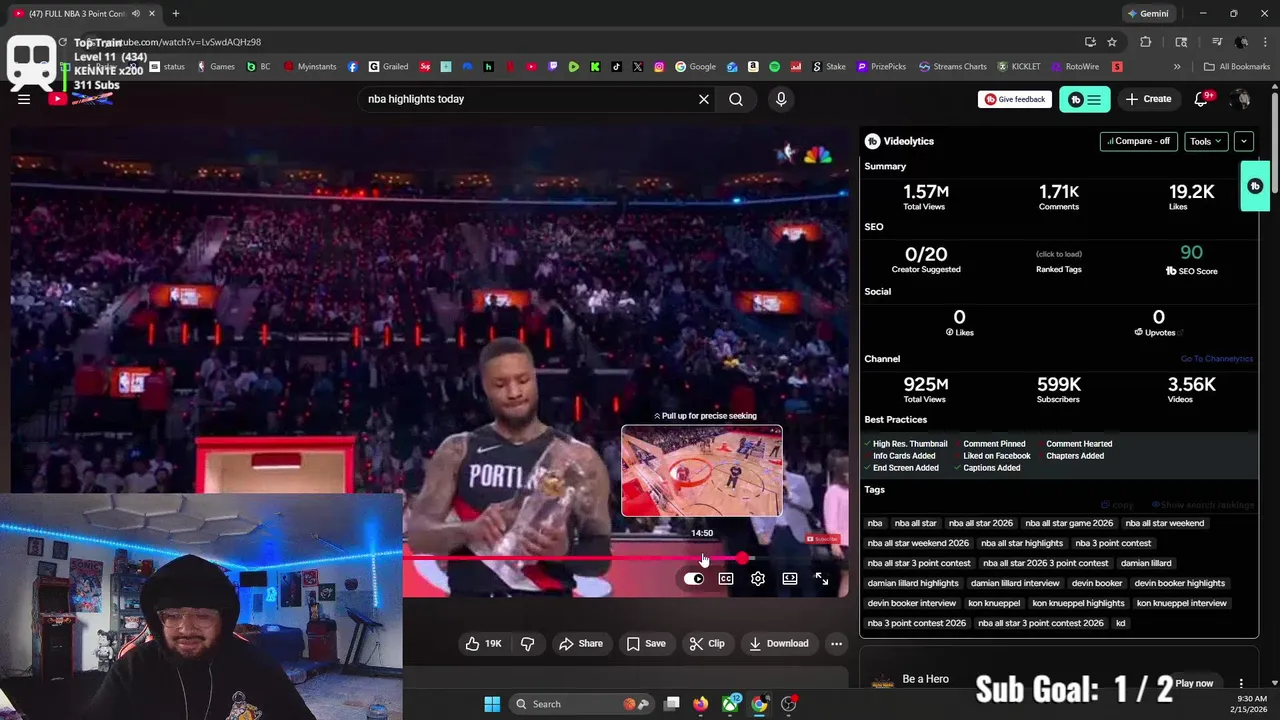Open more actions ellipsis below the video
Image resolution: width=1280 pixels, height=720 pixels.
pos(837,644)
